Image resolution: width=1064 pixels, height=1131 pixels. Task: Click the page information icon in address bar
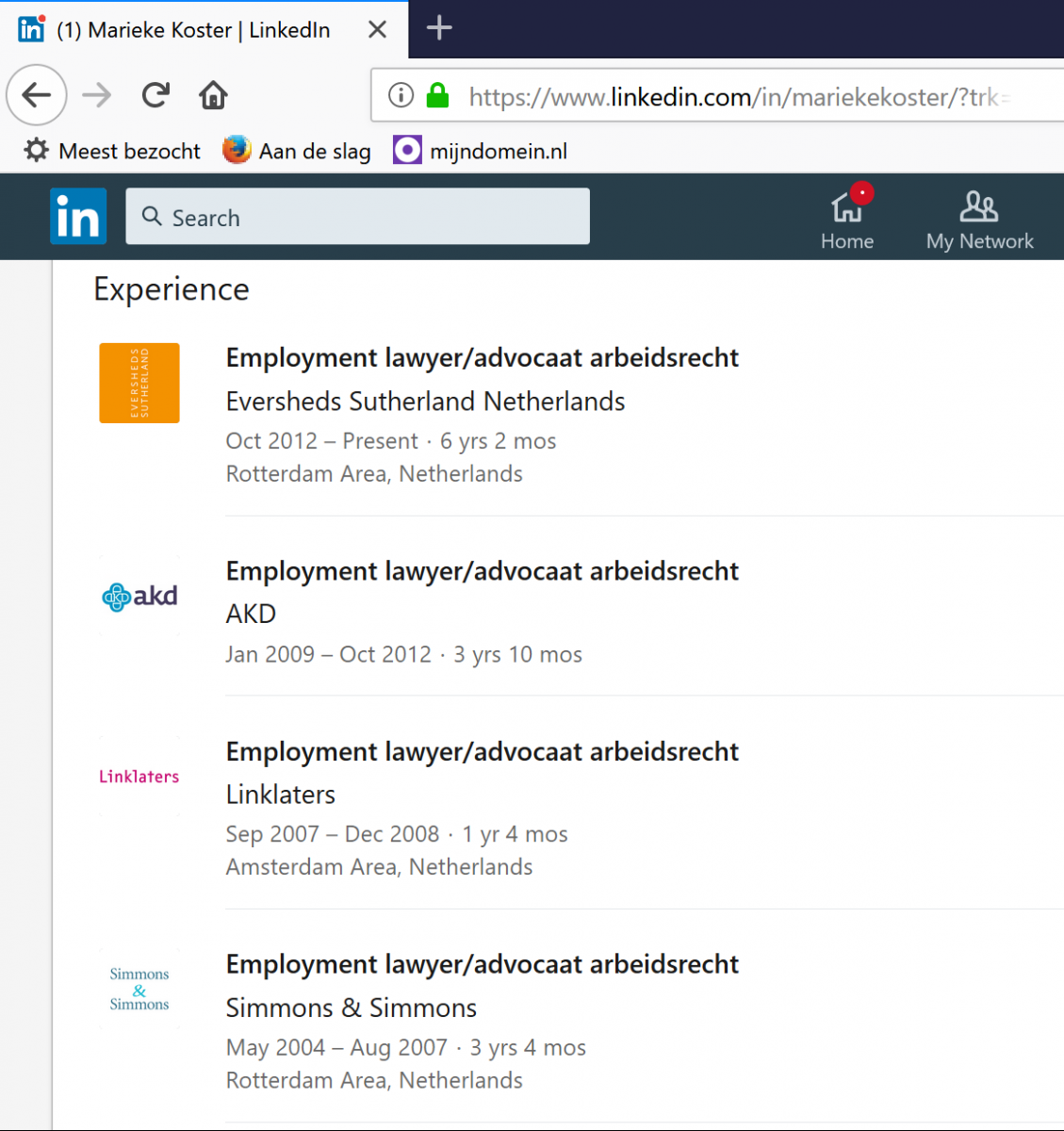point(400,95)
